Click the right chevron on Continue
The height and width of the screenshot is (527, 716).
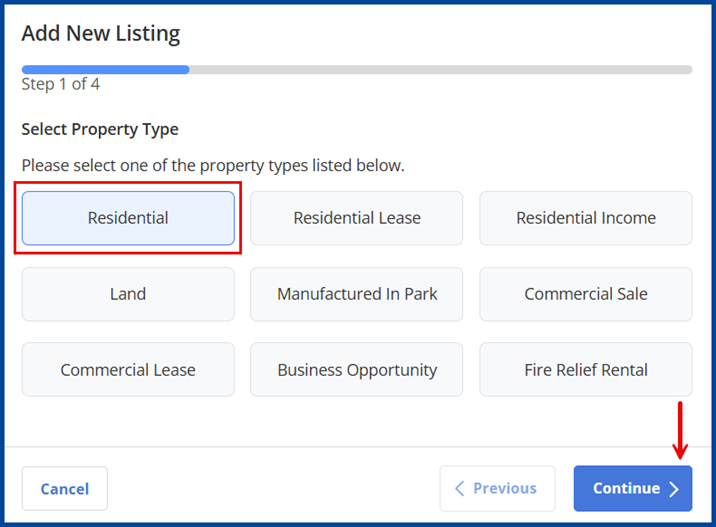point(674,489)
